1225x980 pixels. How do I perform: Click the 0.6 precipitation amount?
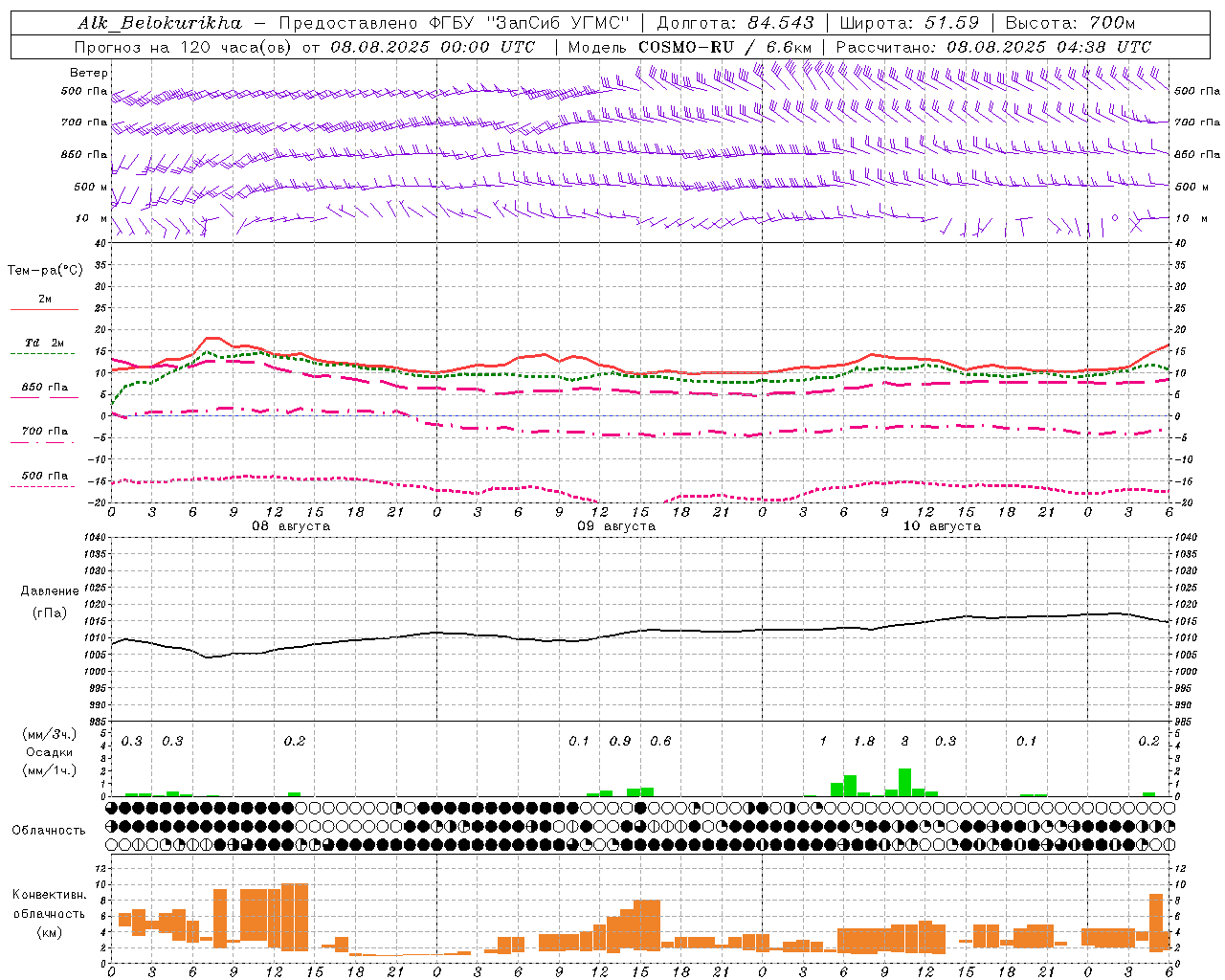coord(660,741)
